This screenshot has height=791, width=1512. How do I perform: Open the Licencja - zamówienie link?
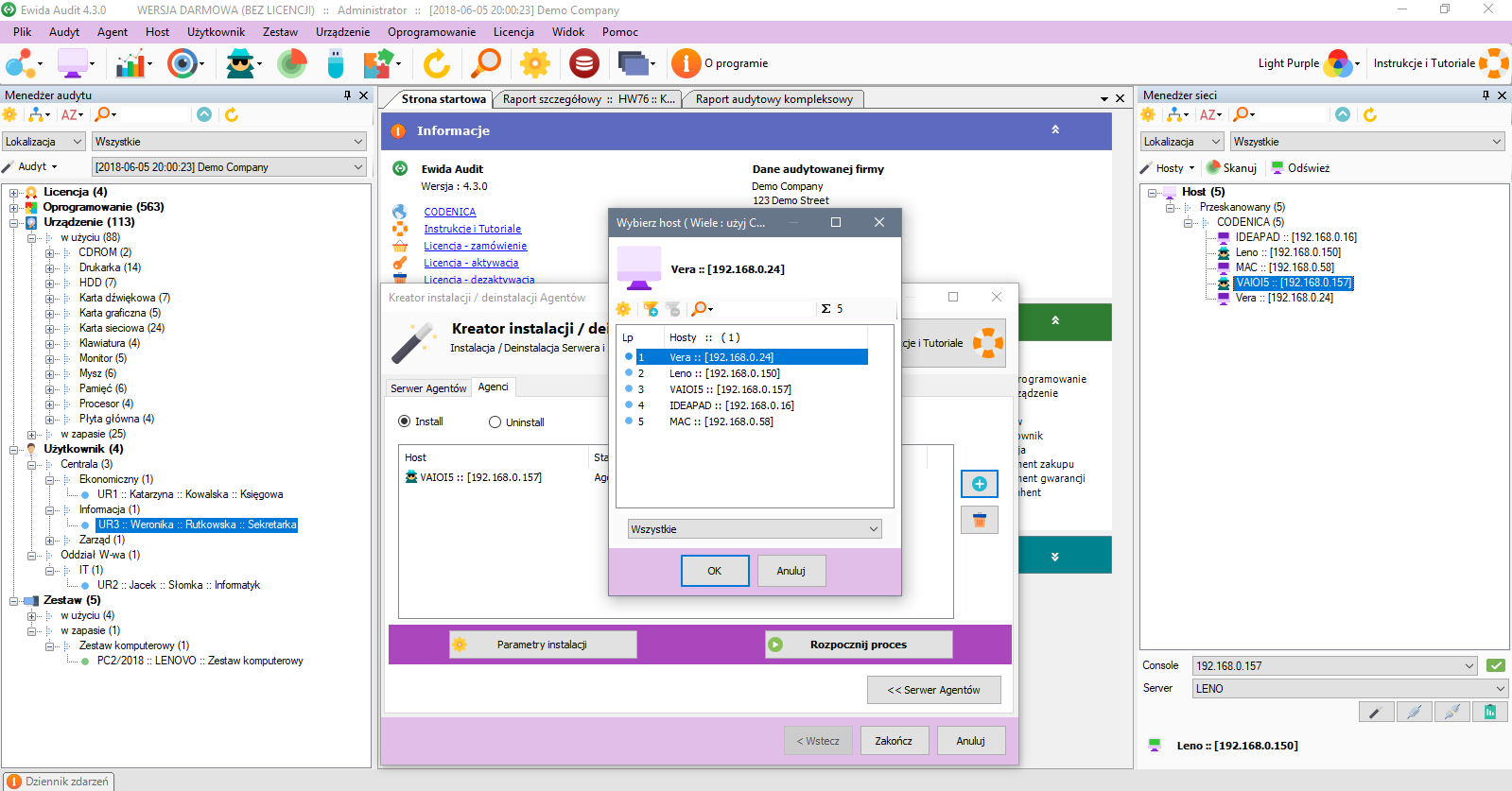(475, 246)
